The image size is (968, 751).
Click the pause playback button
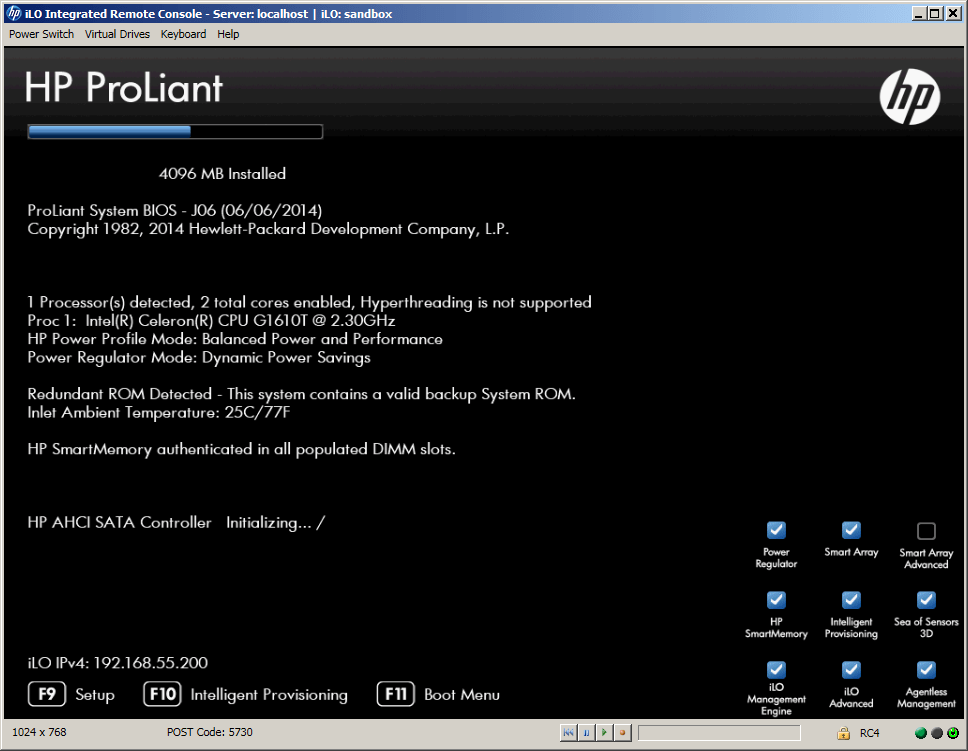(x=586, y=732)
